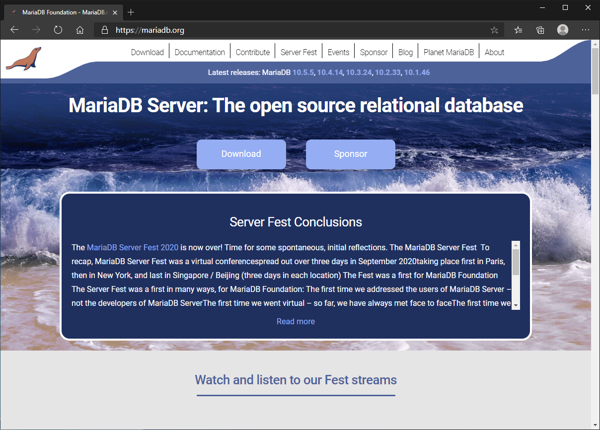Open the browser settings ellipsis menu
Image resolution: width=600 pixels, height=430 pixels.
(x=586, y=30)
